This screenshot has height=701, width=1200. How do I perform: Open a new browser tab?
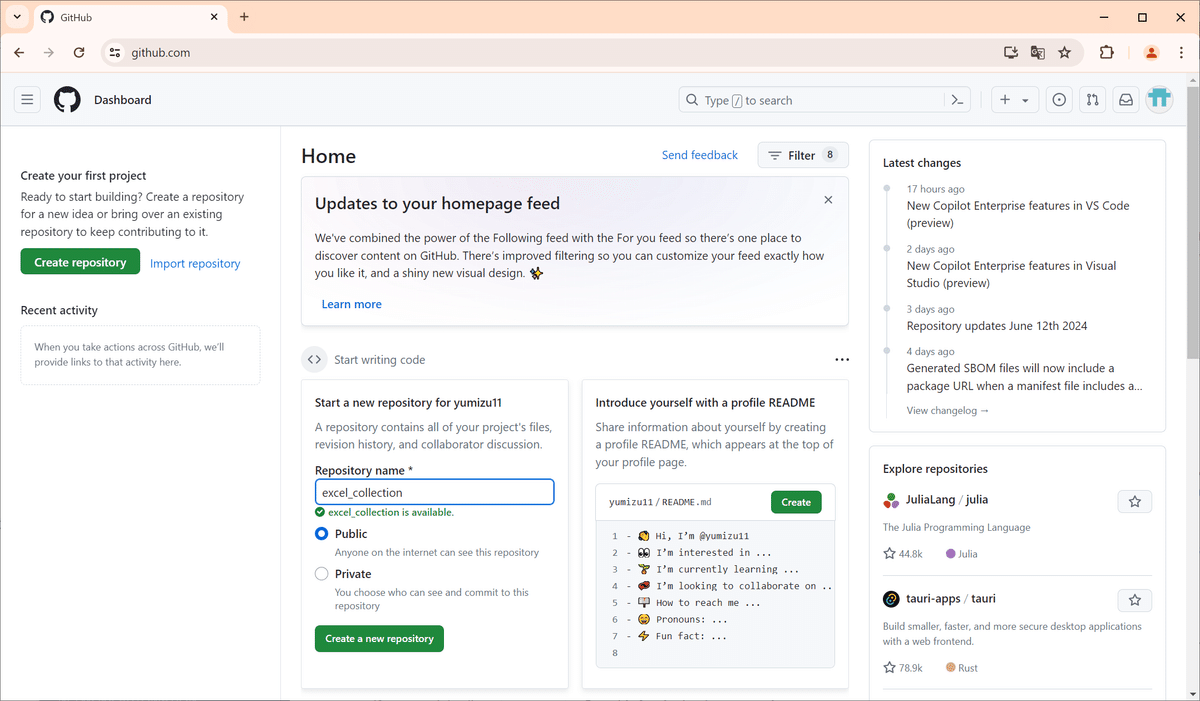(245, 17)
